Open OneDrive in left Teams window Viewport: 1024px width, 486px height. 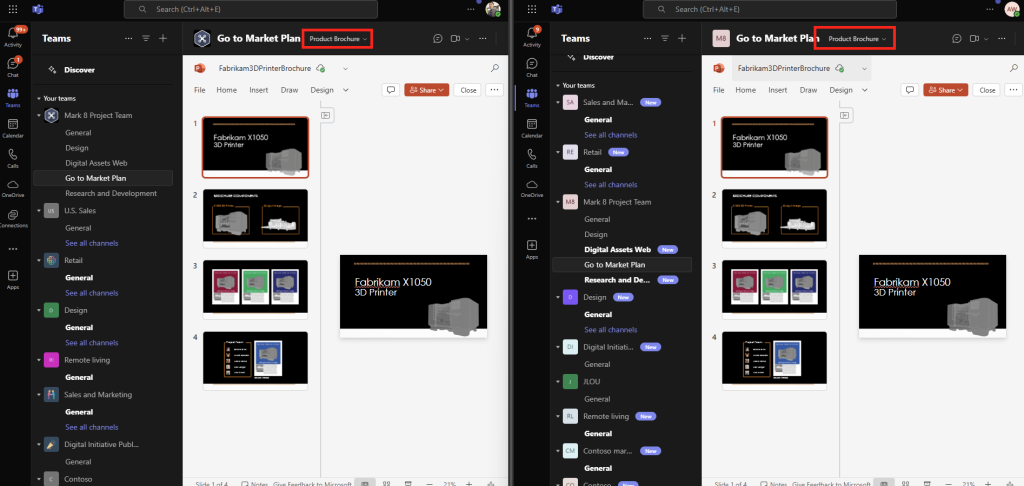pos(13,188)
